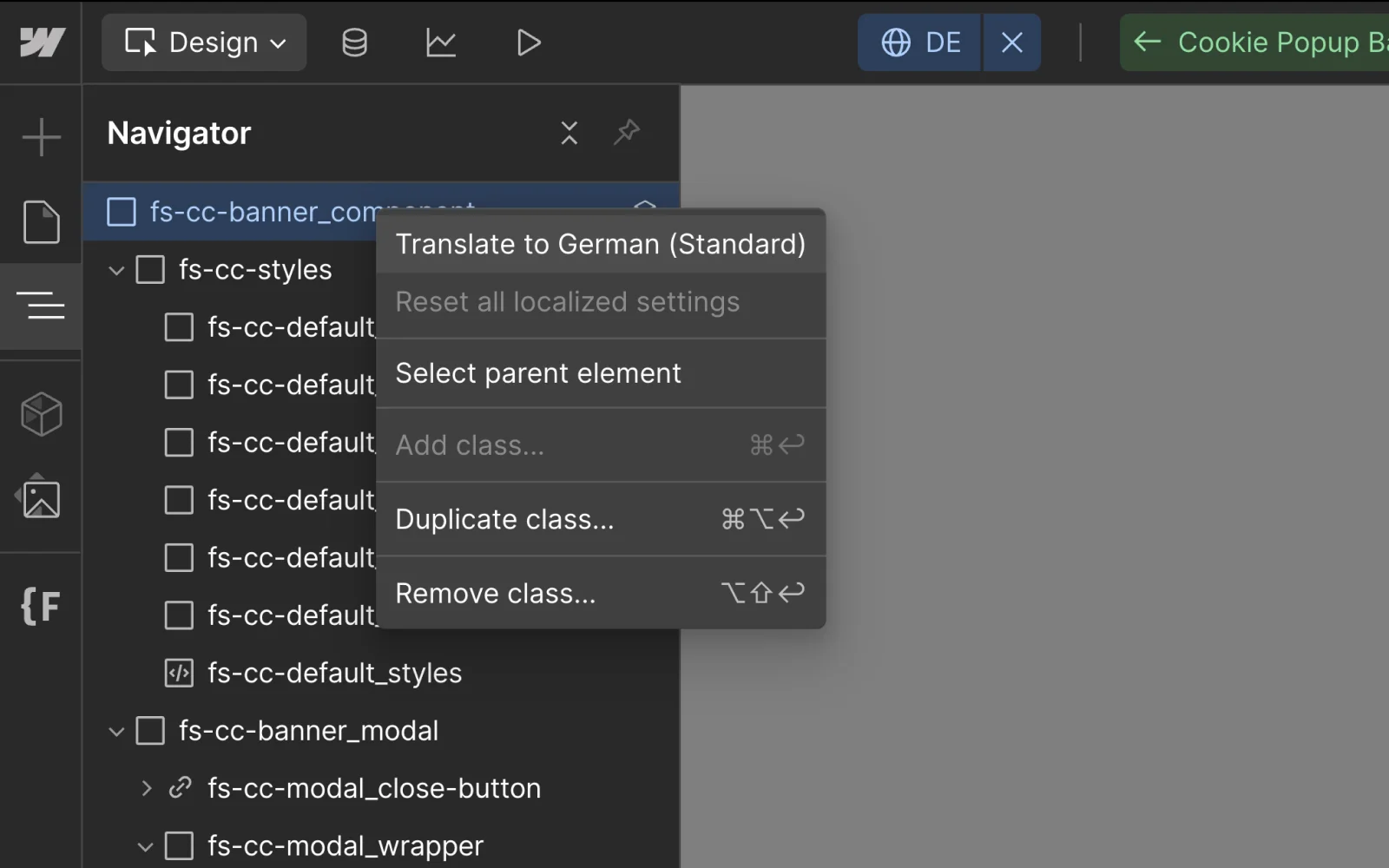Collapse the fs-cc-banner_modal node

(x=116, y=732)
